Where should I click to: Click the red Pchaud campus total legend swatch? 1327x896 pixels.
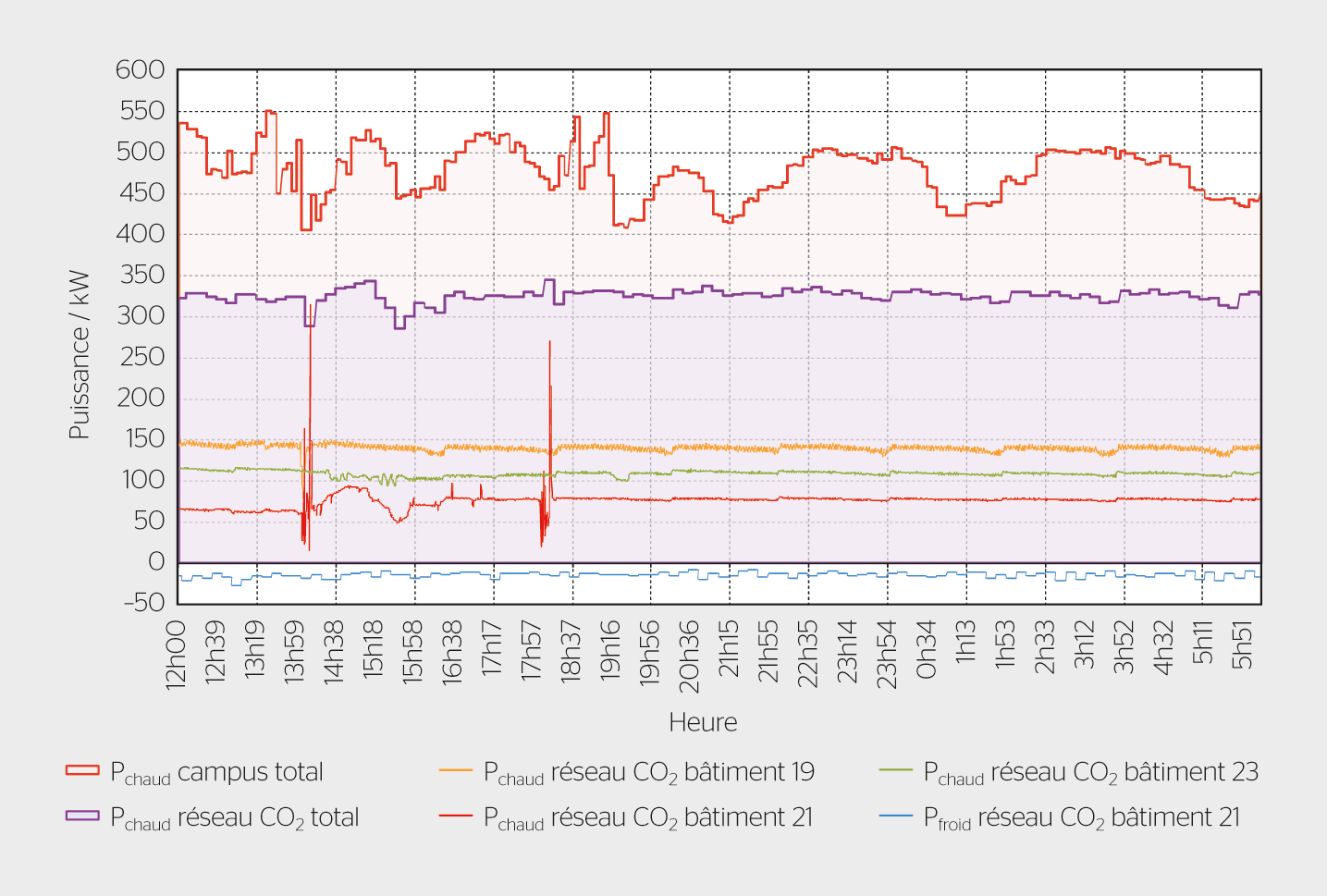(x=82, y=770)
